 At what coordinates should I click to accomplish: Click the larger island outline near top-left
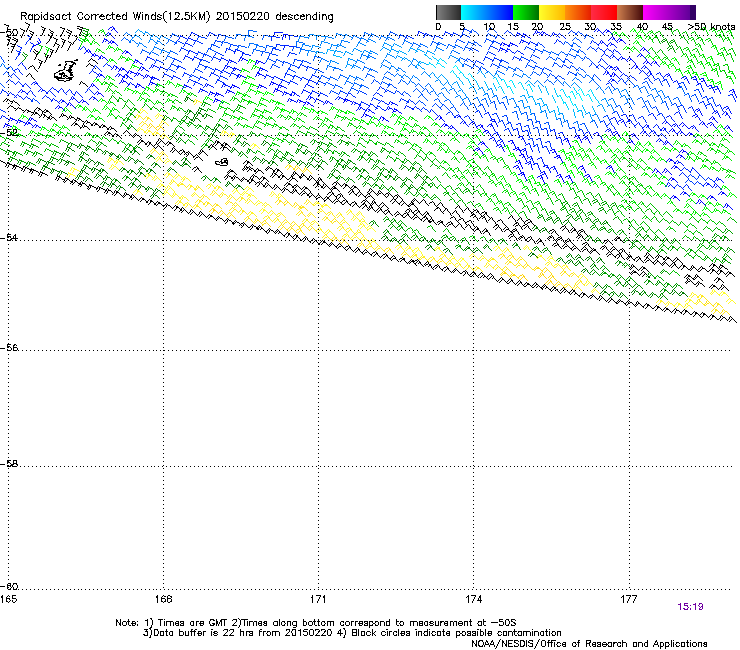coord(66,70)
